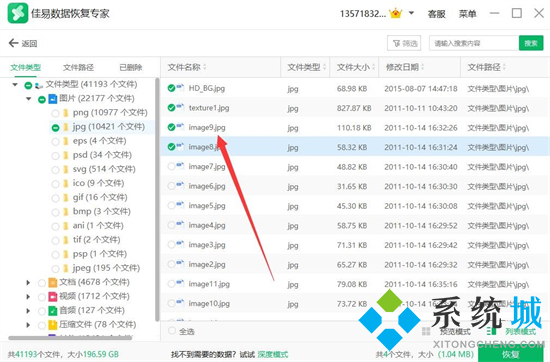Switch to the 文件路径 tab
This screenshot has height=362, width=550.
click(x=78, y=67)
